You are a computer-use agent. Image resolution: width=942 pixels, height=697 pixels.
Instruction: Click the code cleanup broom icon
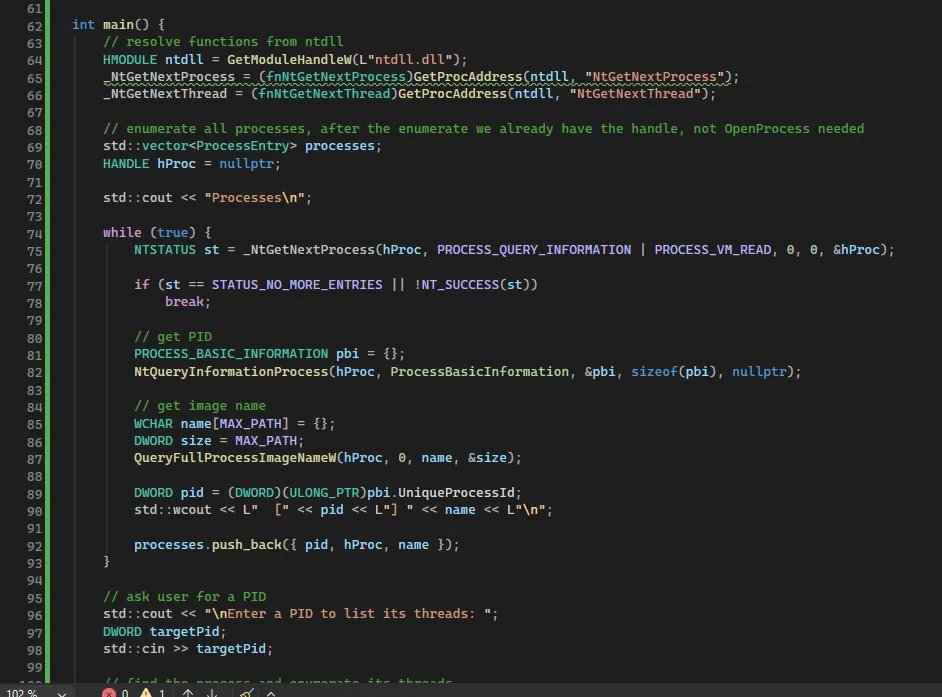(x=246, y=693)
